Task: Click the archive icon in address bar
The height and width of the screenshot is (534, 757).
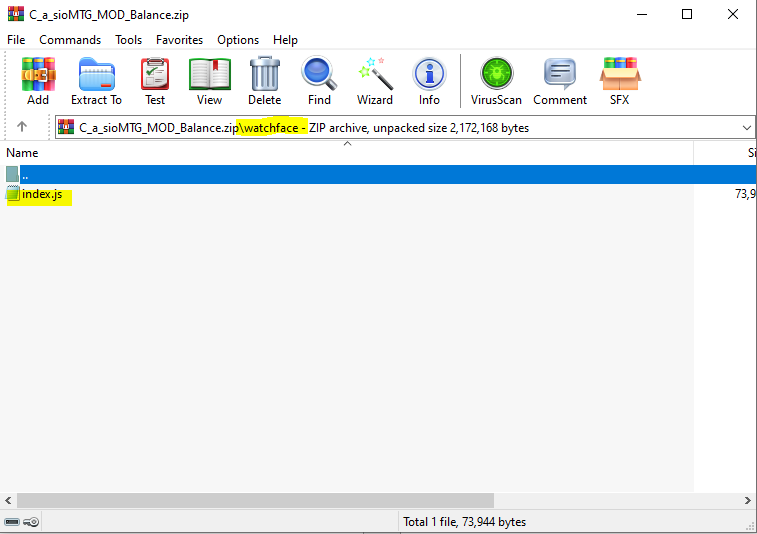Action: click(x=66, y=127)
